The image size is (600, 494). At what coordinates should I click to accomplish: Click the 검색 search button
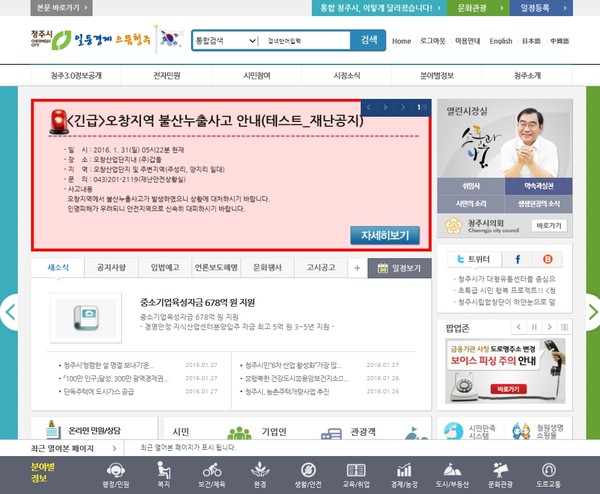tap(368, 40)
